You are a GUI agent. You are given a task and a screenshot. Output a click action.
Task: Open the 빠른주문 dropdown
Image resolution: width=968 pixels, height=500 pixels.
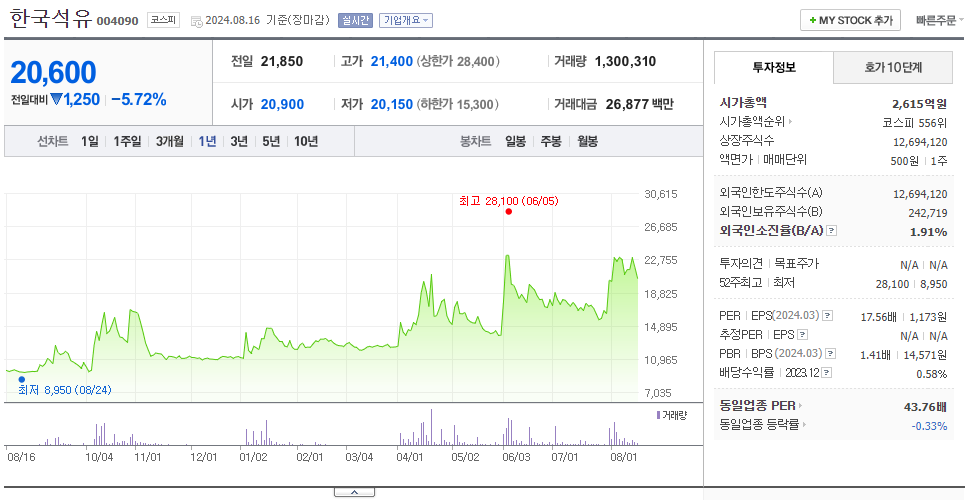[940, 20]
